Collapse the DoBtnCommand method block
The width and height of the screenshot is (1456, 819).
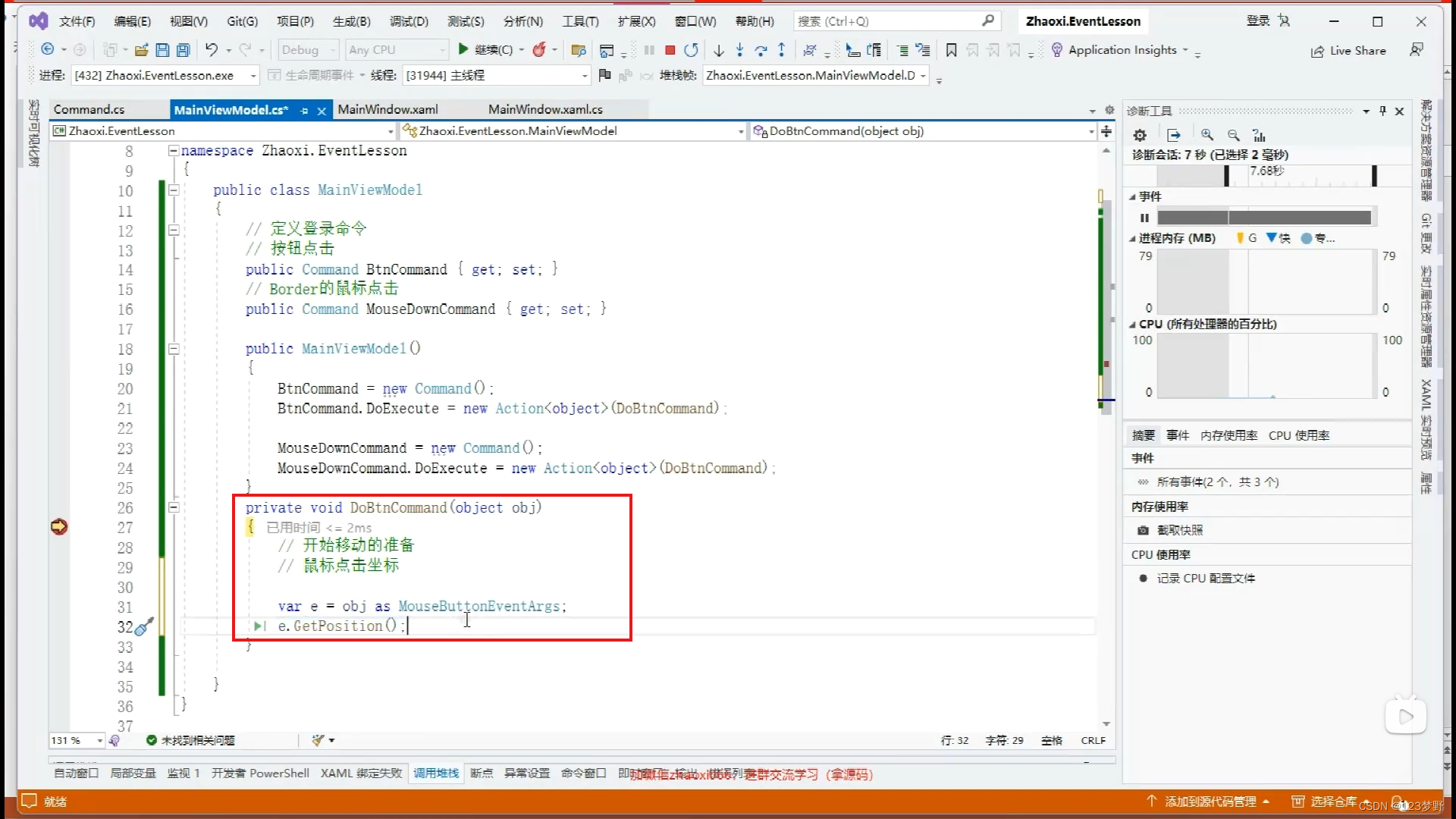point(174,507)
